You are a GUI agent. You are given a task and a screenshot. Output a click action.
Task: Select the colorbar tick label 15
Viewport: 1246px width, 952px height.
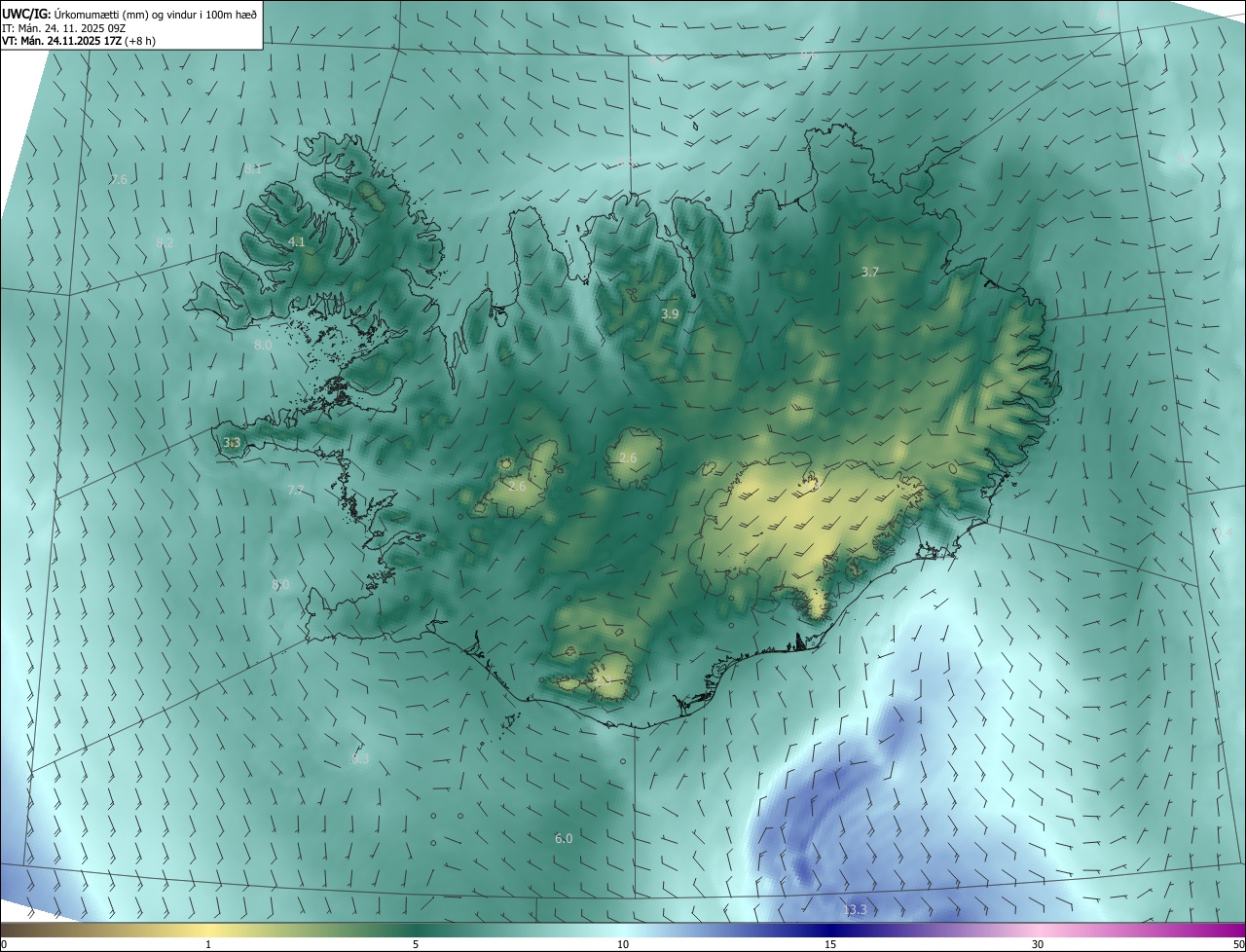click(830, 944)
